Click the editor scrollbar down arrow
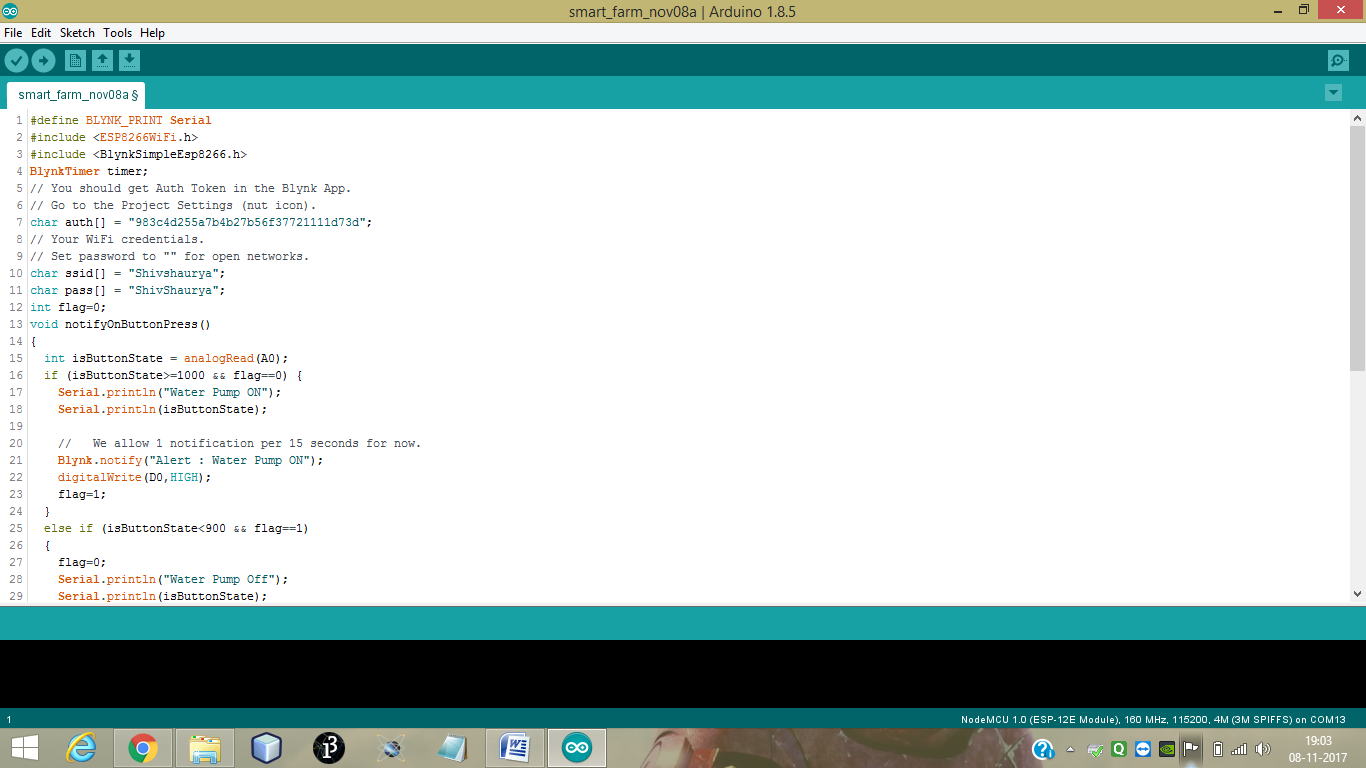 (1357, 594)
